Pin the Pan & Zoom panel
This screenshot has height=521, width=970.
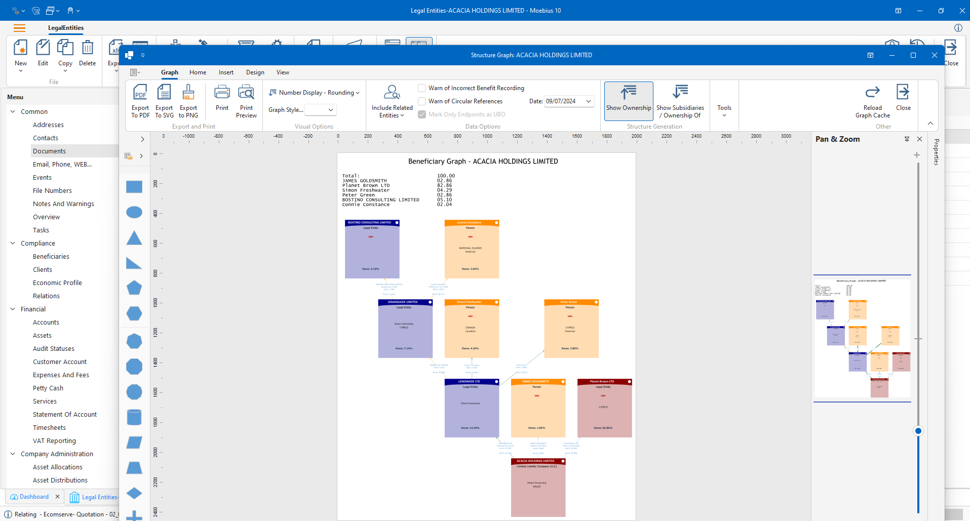coord(907,139)
